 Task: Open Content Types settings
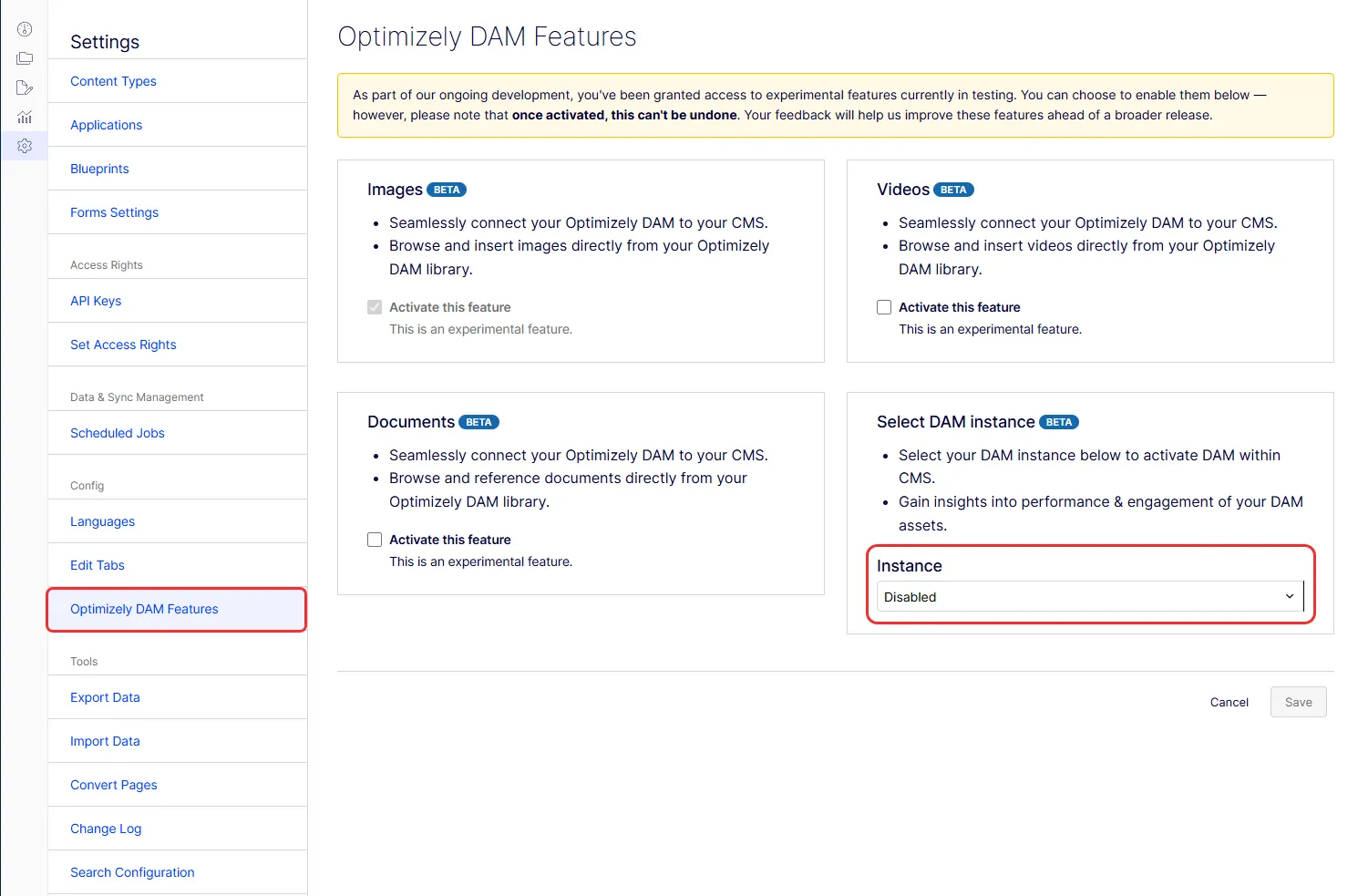pyautogui.click(x=113, y=81)
